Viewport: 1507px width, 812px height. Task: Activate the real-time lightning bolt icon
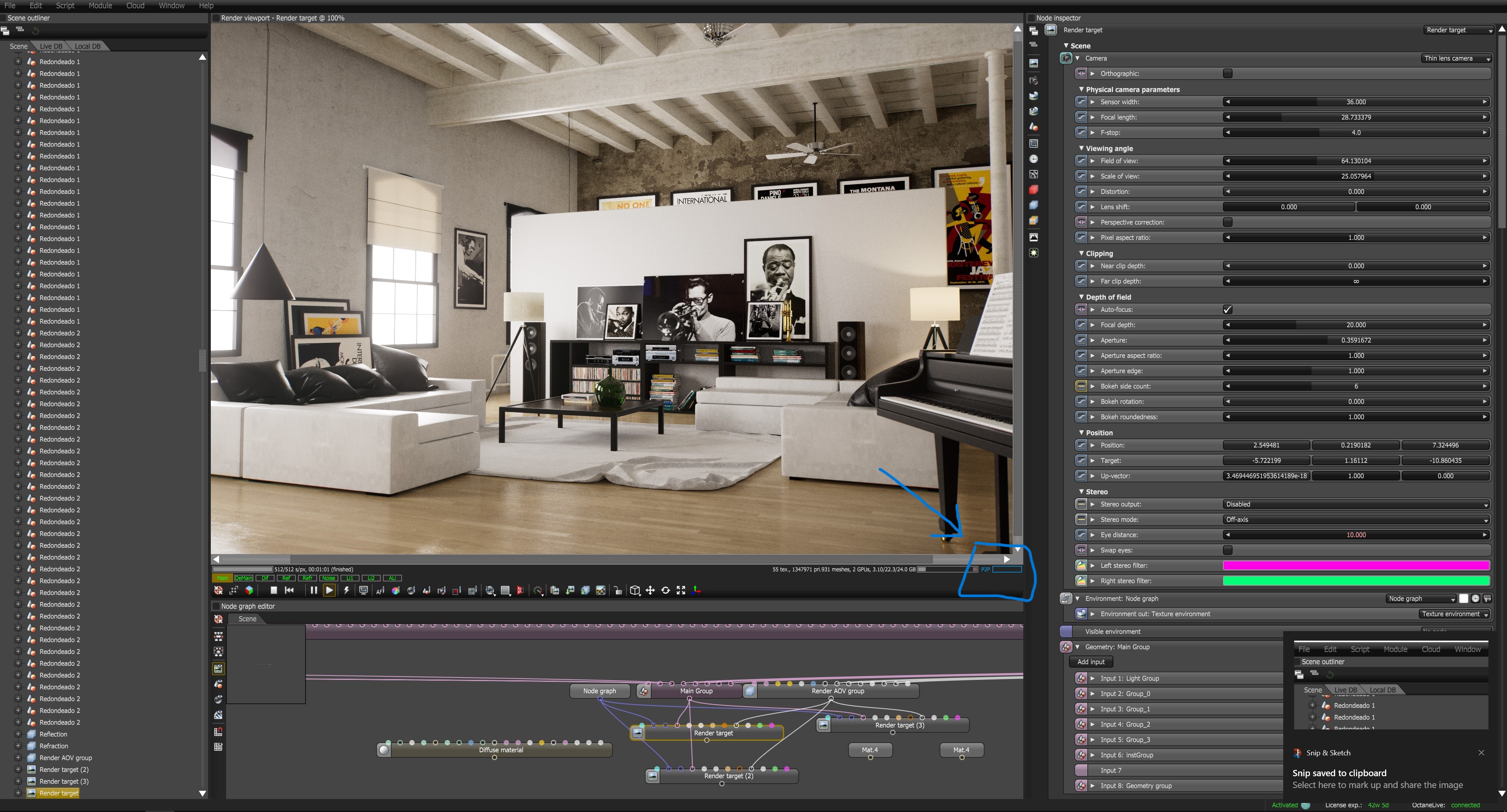tap(346, 590)
